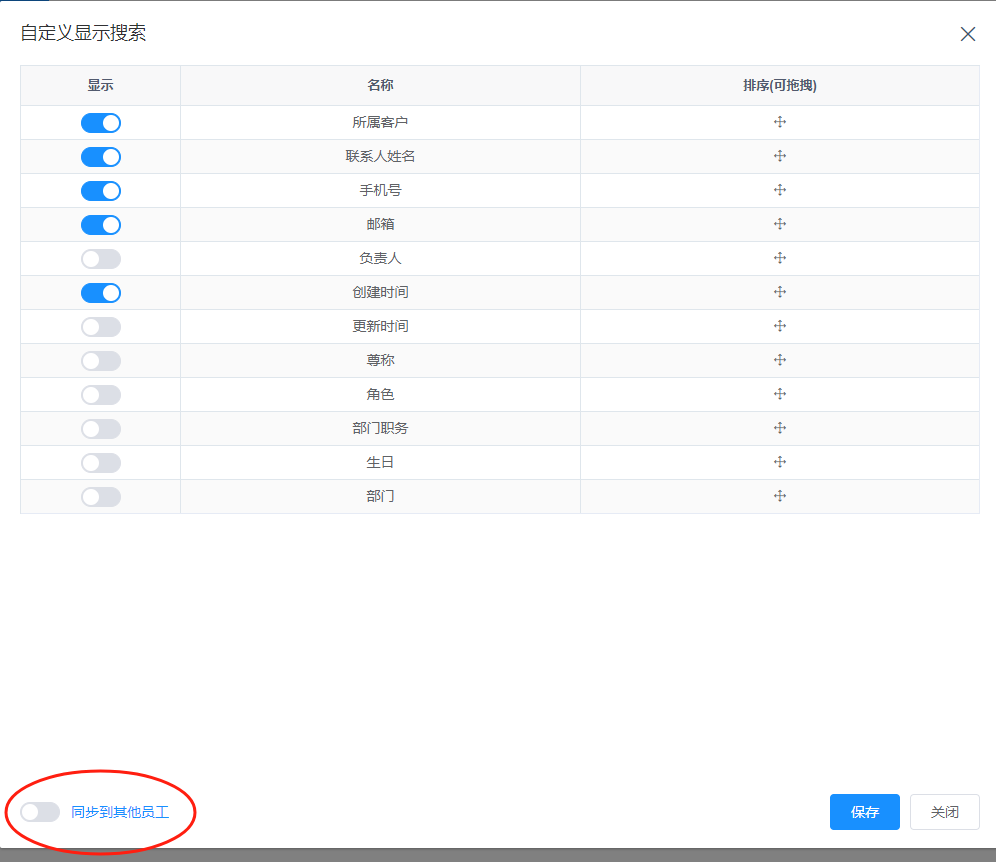Enable the 尊称 field toggle
The width and height of the screenshot is (996, 862).
101,361
